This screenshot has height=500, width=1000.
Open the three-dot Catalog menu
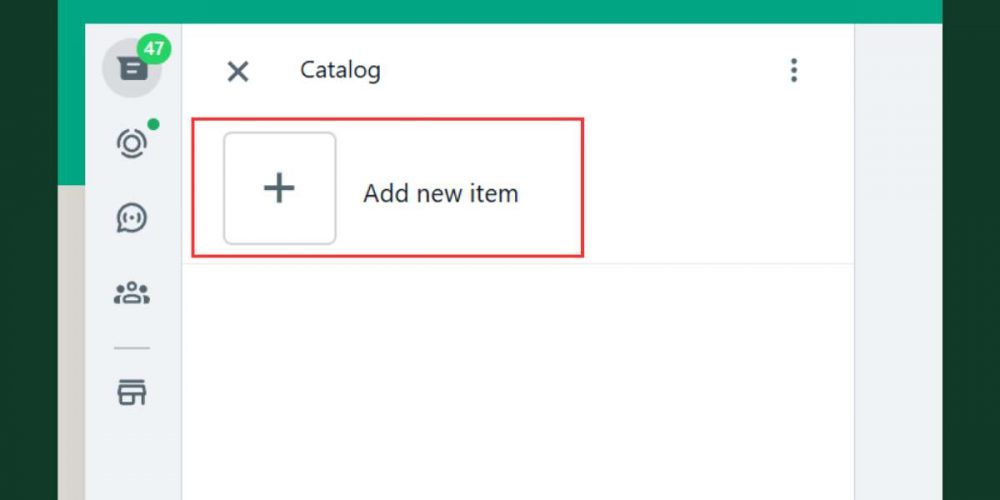click(794, 70)
